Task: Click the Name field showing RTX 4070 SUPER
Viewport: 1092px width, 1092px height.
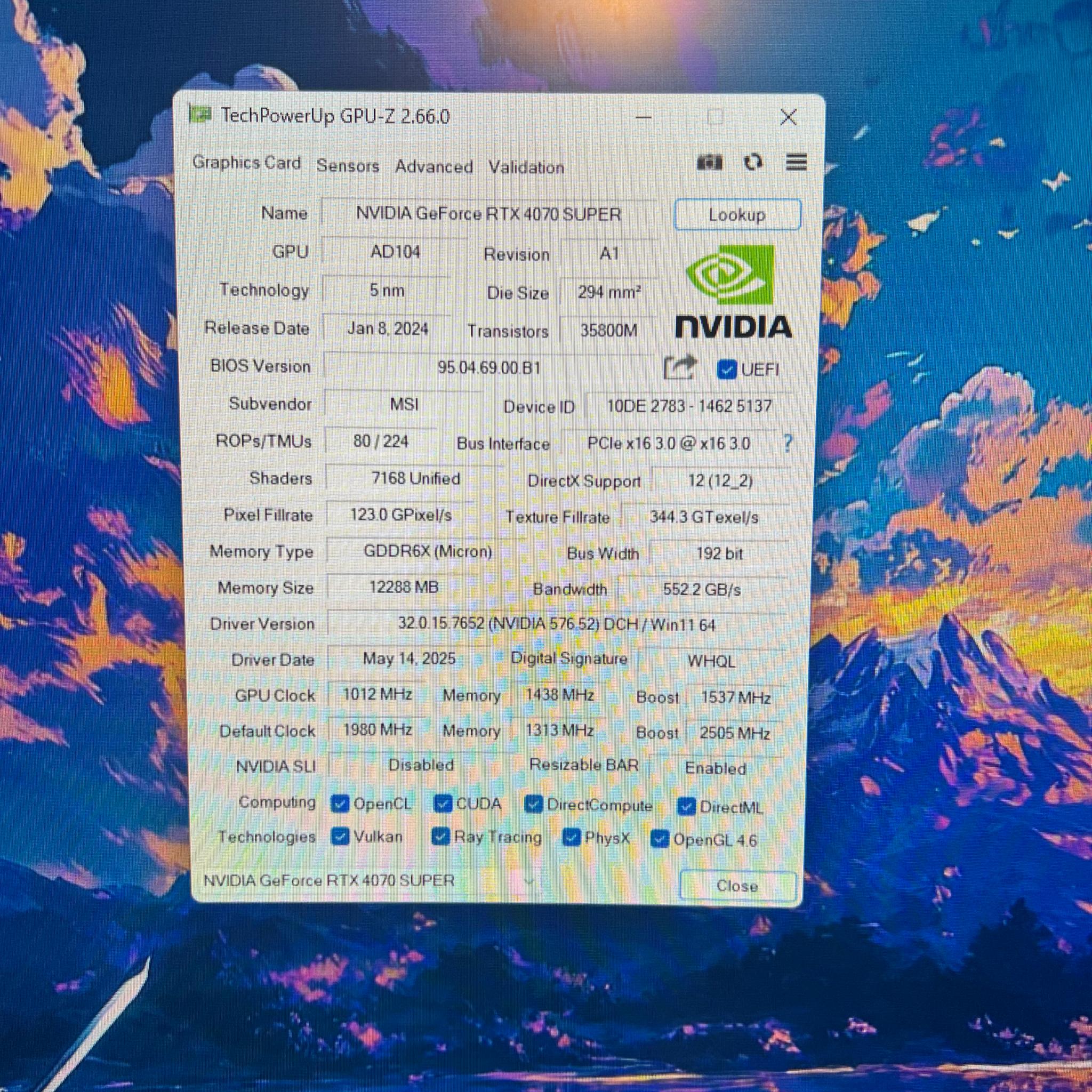Action: [x=489, y=214]
